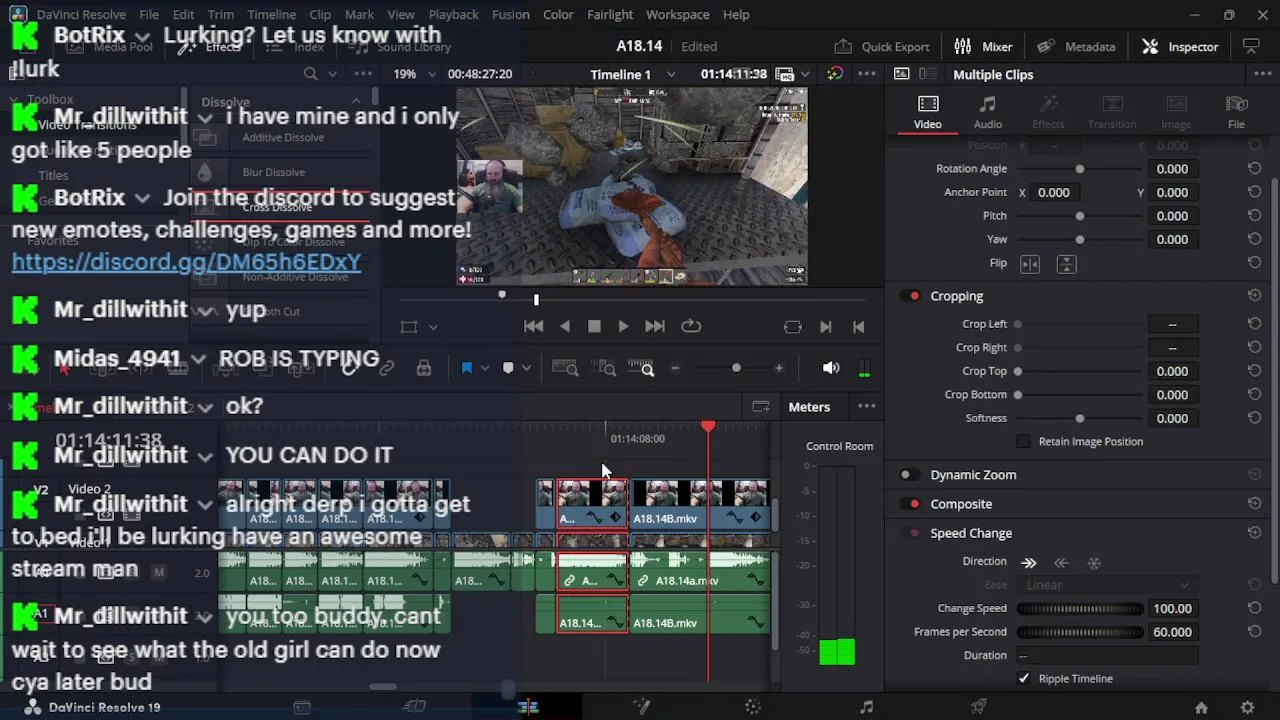Click Quick Export button

point(882,46)
